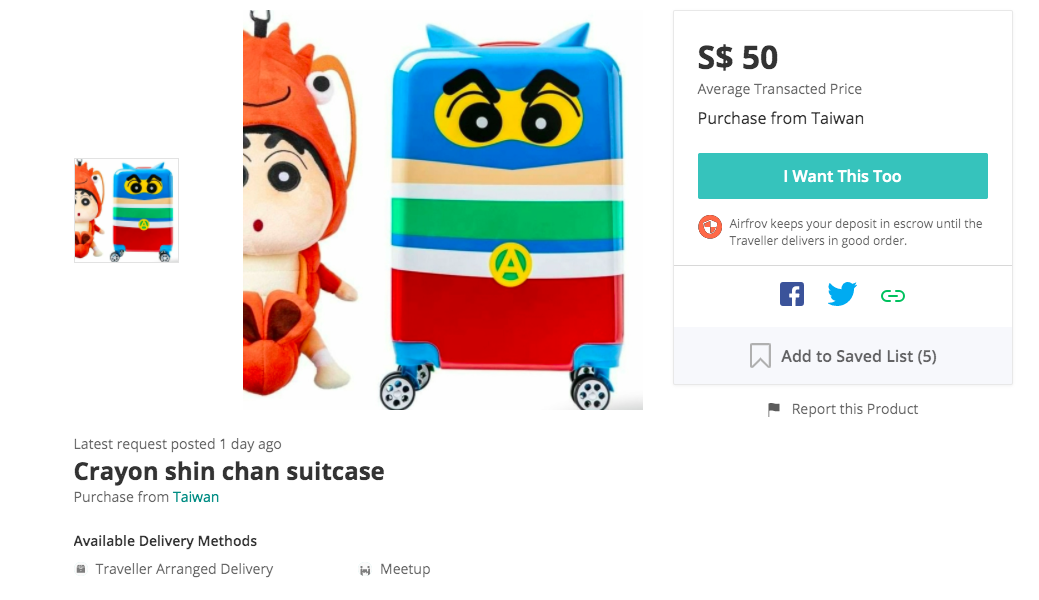Click the flag icon beside Report
The width and height of the screenshot is (1039, 600).
[x=773, y=410]
